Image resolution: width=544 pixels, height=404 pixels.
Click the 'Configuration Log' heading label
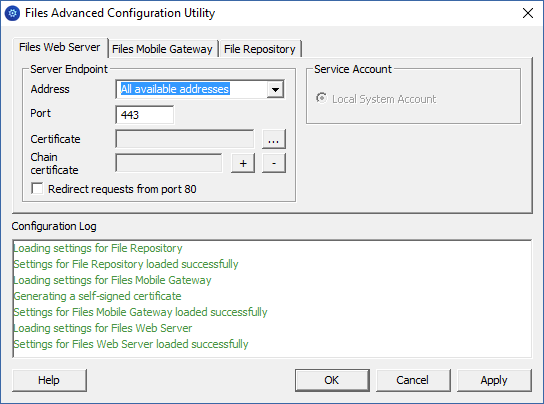click(x=54, y=226)
